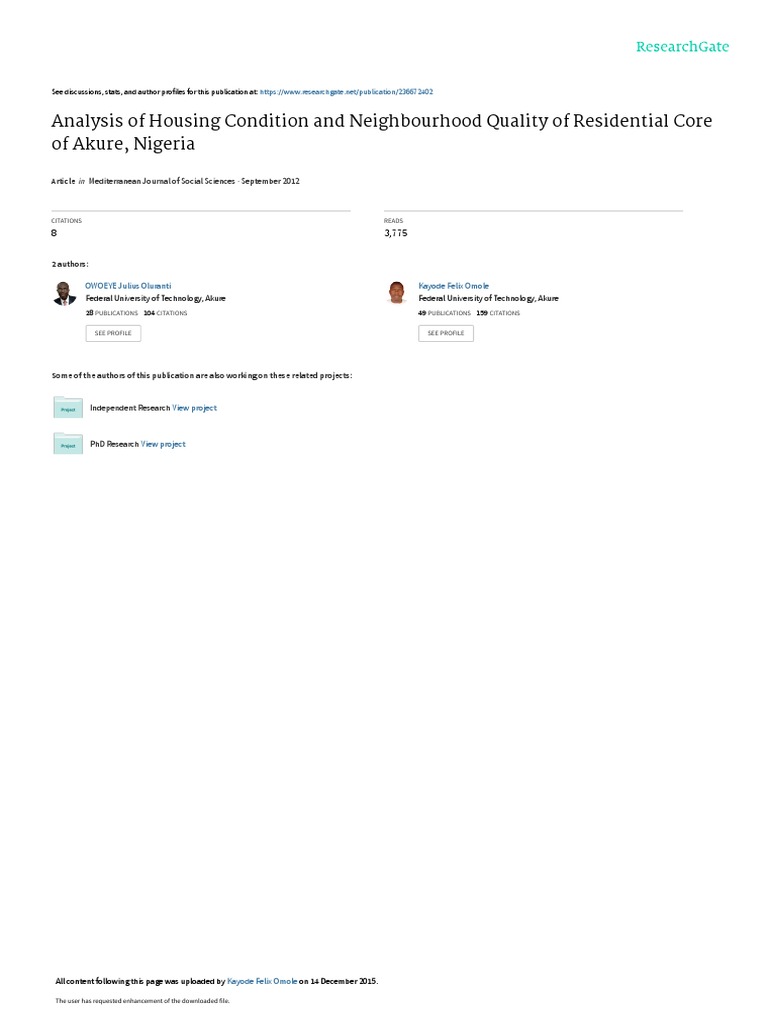This screenshot has height=1024, width=768.
Task: Click the Independent Research project folder icon
Action: pyautogui.click(x=67, y=408)
